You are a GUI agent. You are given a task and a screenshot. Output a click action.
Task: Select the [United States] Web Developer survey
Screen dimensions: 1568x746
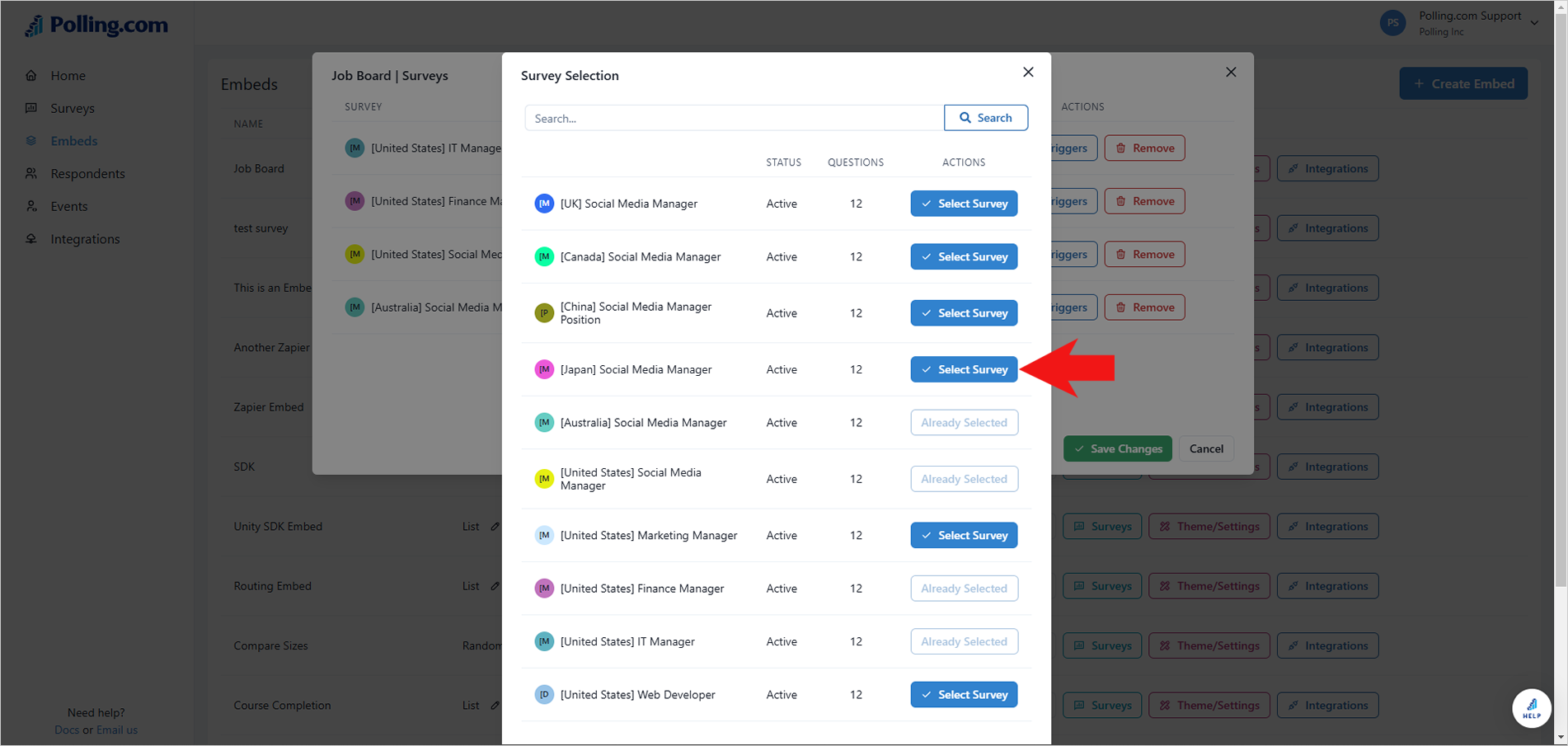tap(964, 695)
